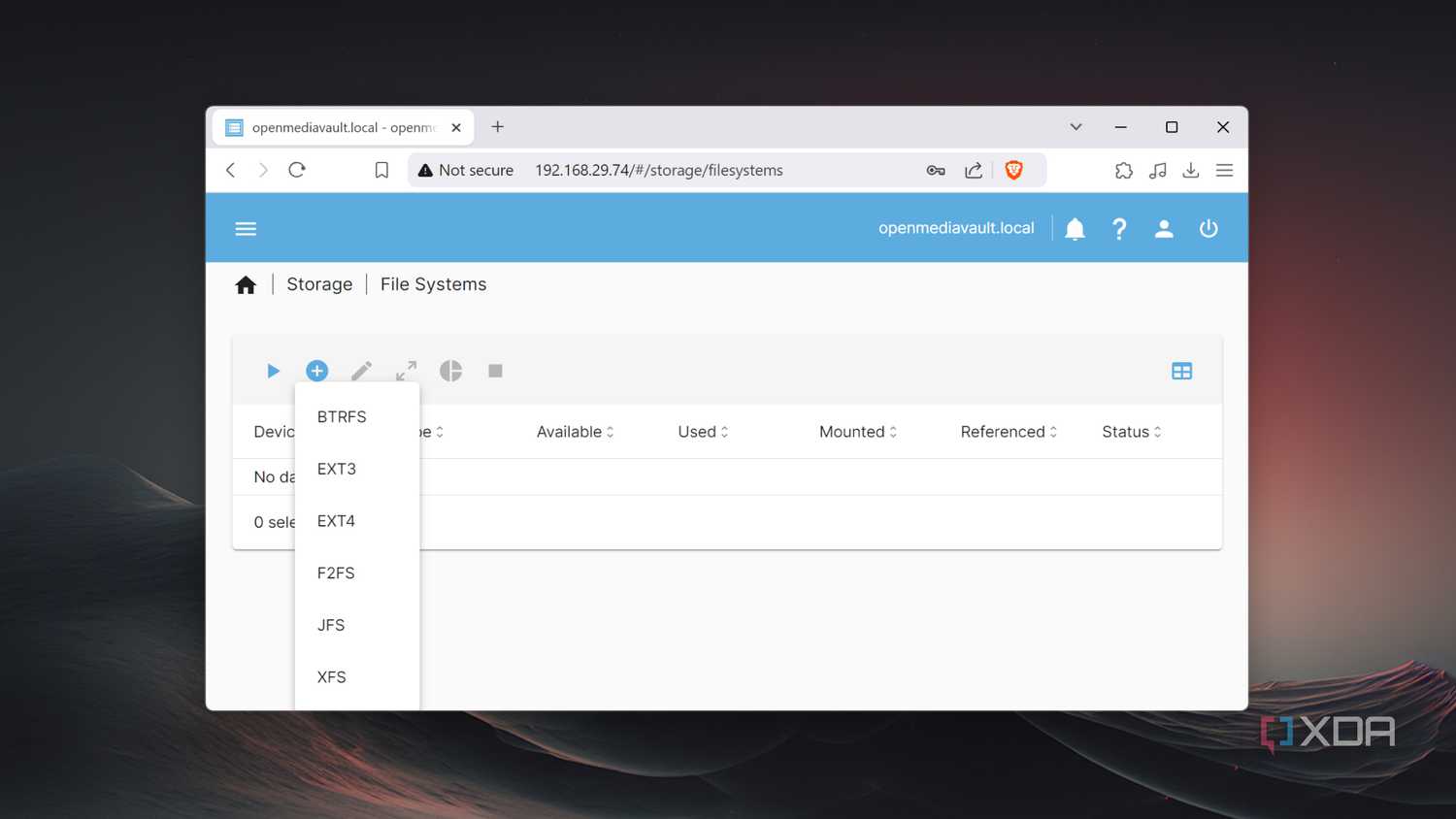Choose F2FS file system option
The width and height of the screenshot is (1456, 819).
357,573
